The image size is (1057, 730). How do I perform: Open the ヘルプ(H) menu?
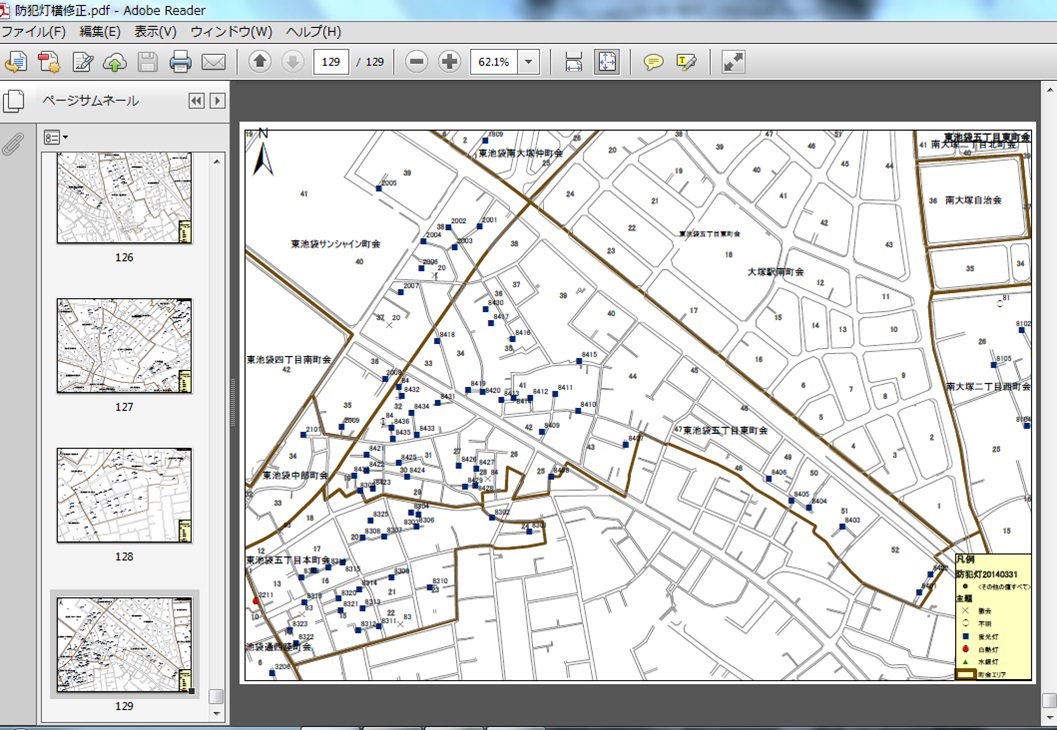click(313, 32)
